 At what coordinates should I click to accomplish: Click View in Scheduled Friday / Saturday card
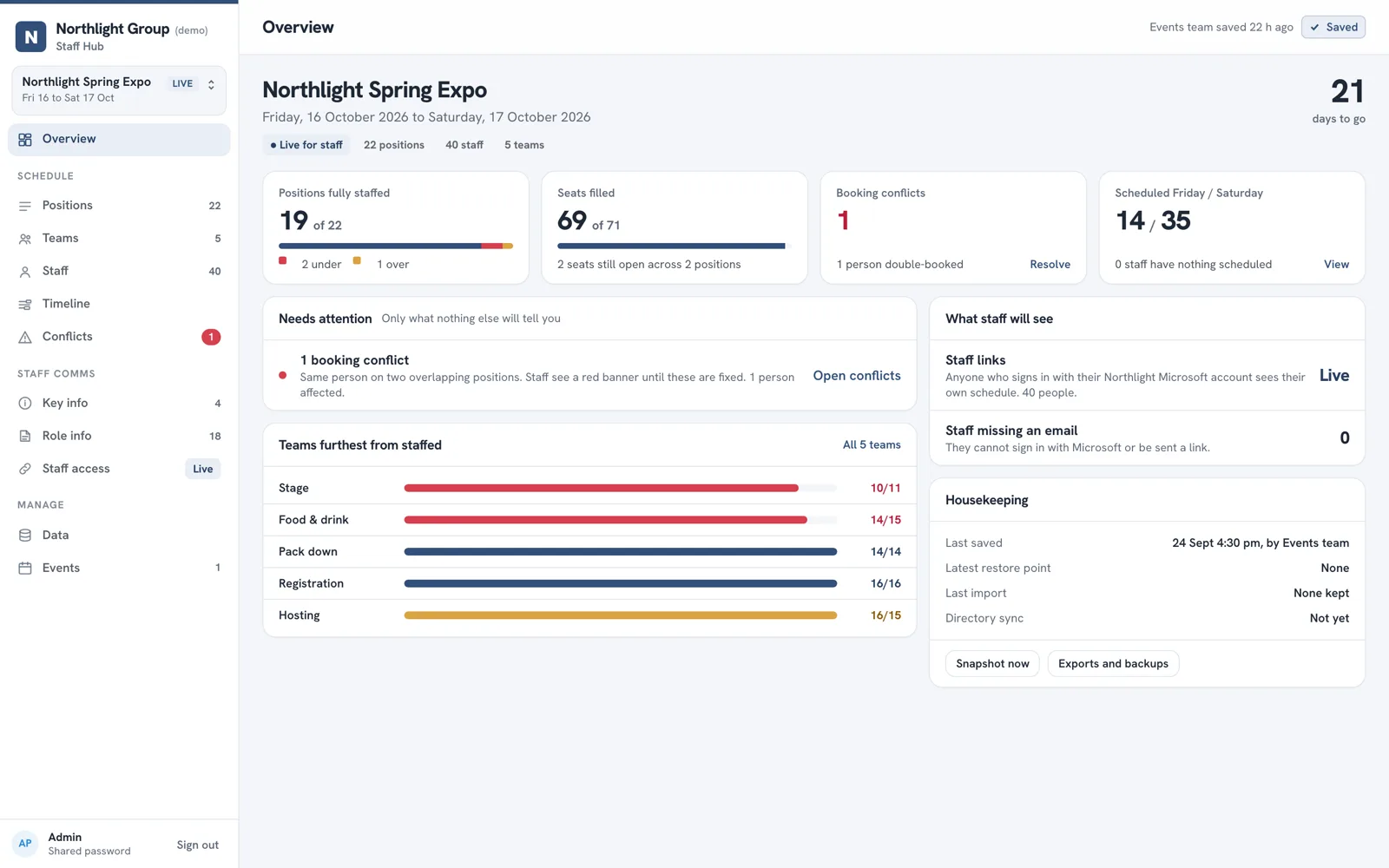pos(1336,264)
